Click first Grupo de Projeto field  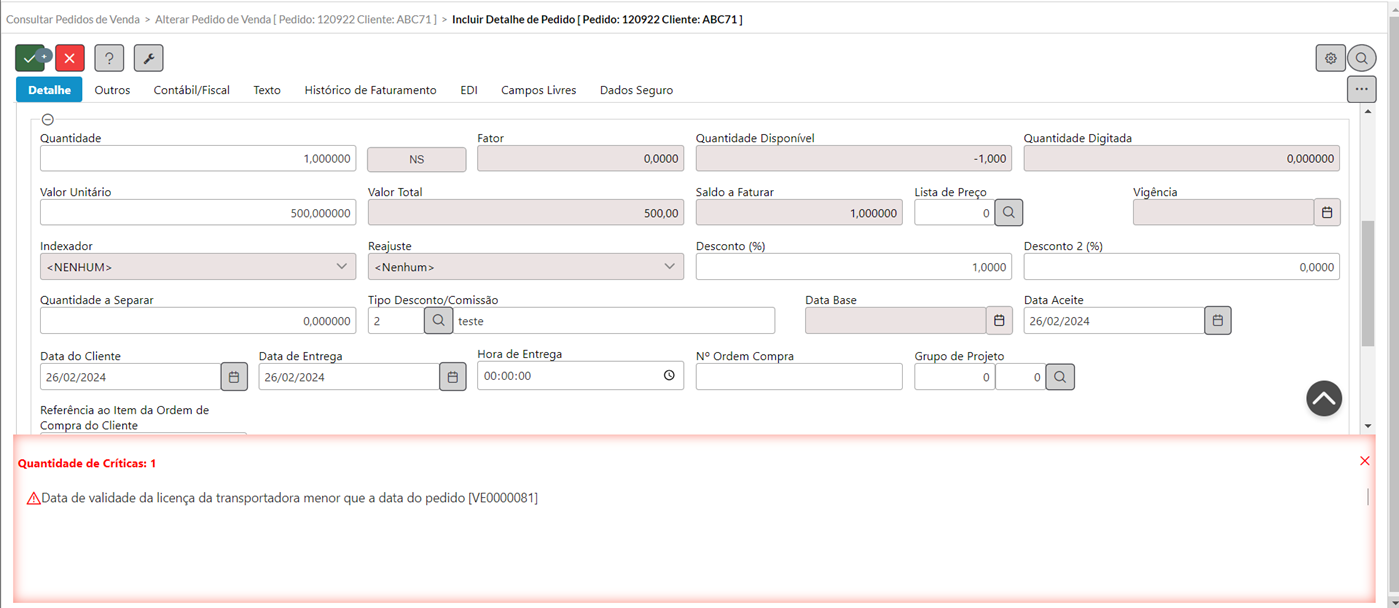[955, 376]
